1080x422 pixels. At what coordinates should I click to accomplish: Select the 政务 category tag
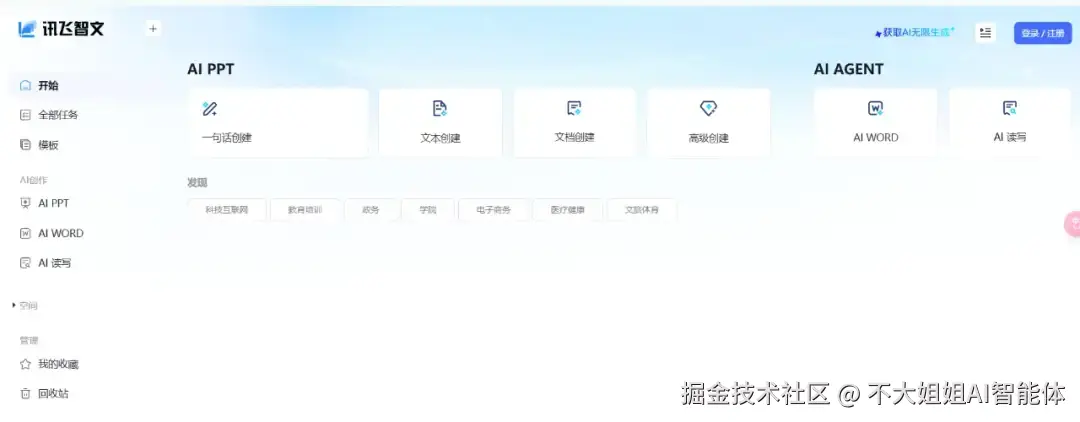click(371, 210)
